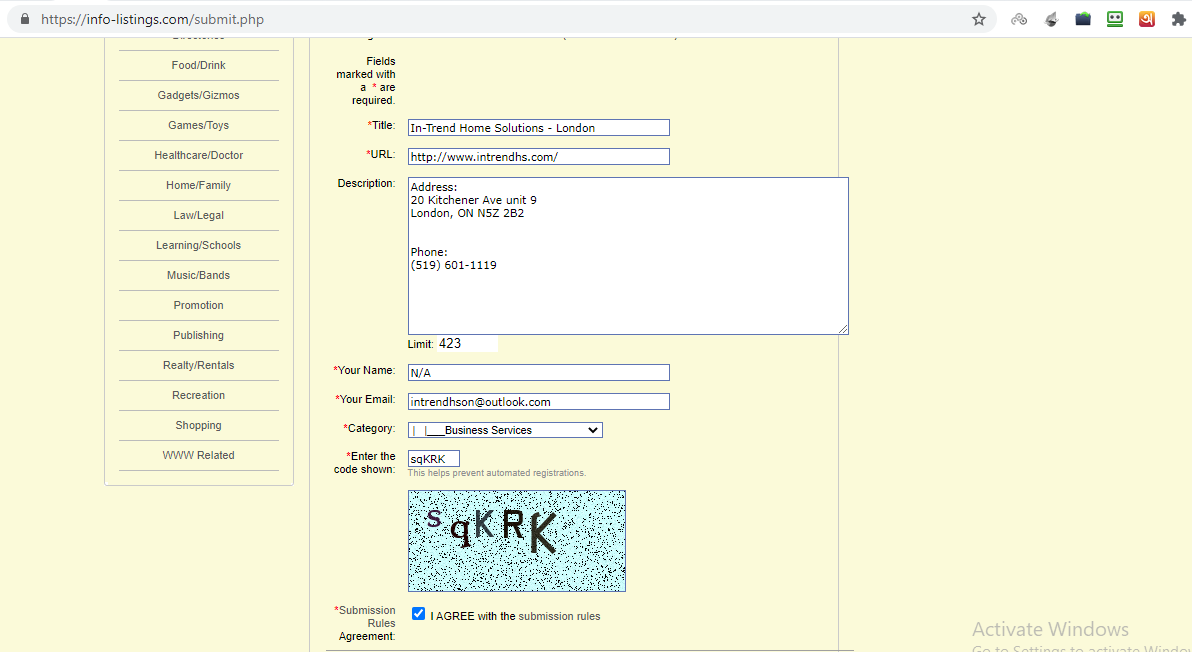Open the Realty/Rentals category link
Viewport: 1192px width, 652px height.
[198, 366]
